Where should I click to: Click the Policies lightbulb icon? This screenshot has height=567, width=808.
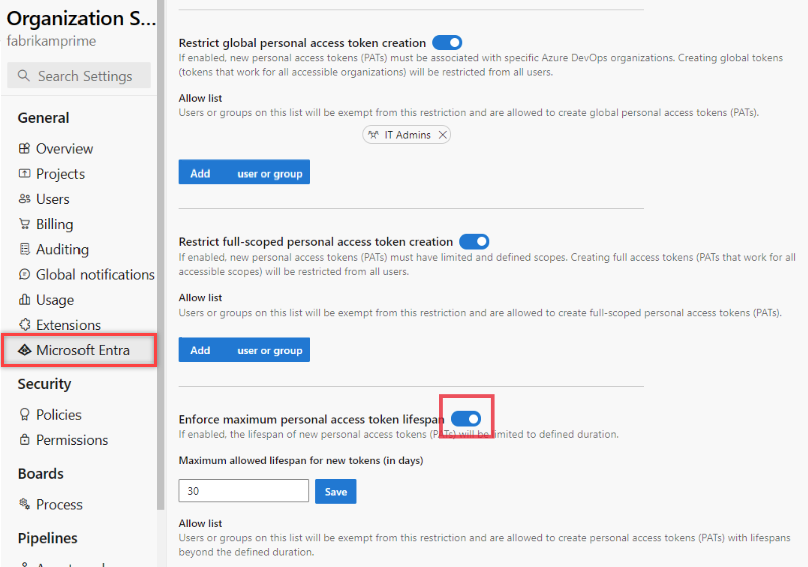pyautogui.click(x=24, y=414)
